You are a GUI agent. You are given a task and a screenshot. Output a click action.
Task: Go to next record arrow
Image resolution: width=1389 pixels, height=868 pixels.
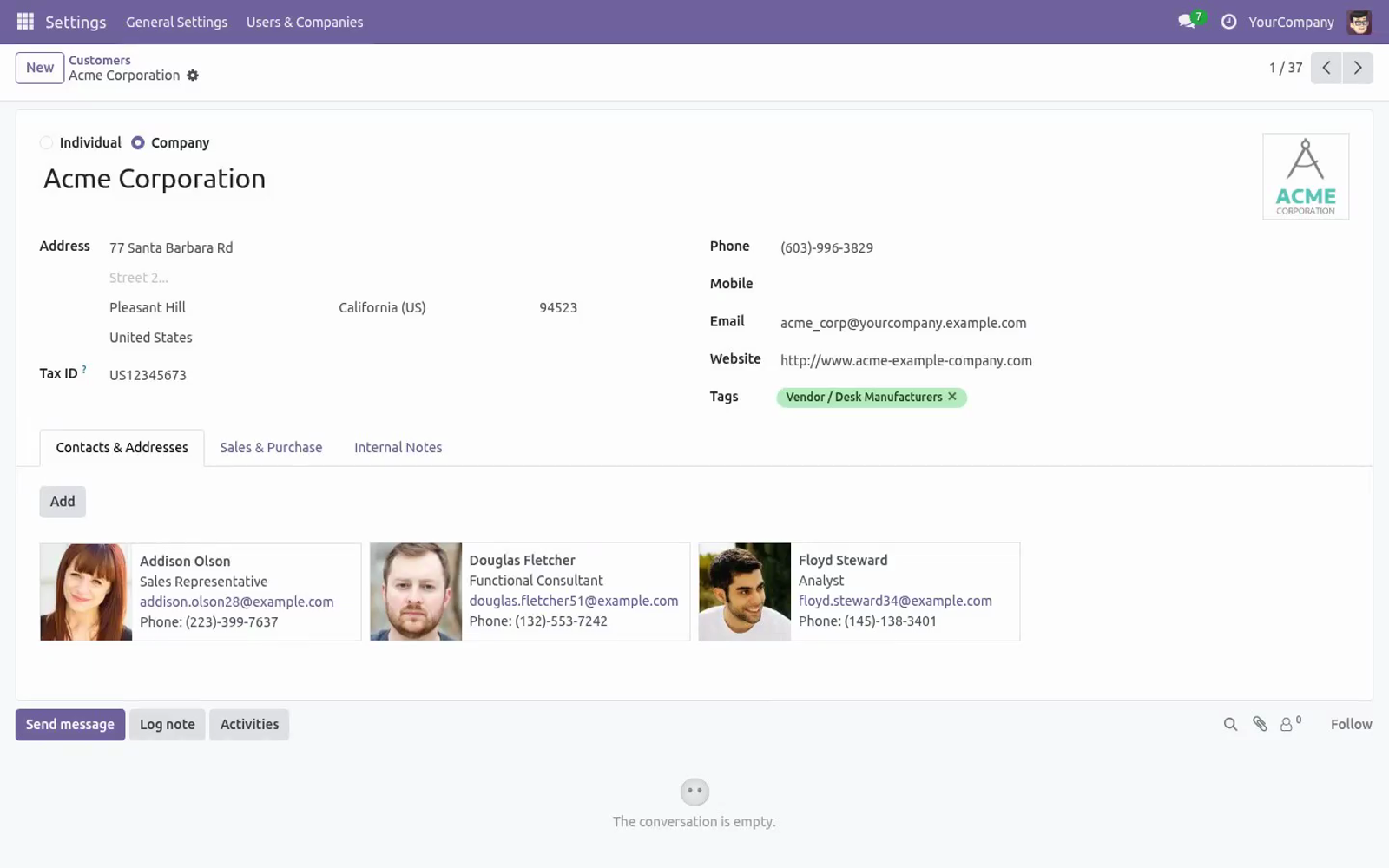click(x=1358, y=68)
